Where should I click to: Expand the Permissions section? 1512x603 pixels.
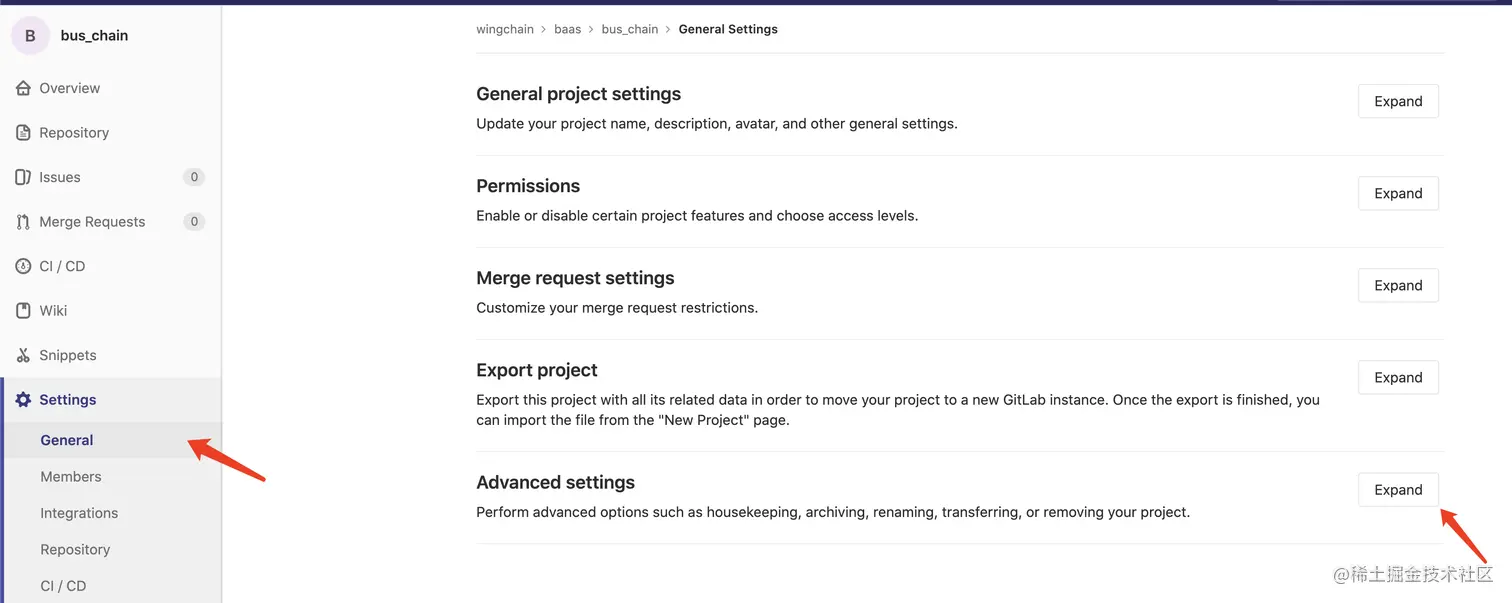pos(1397,193)
